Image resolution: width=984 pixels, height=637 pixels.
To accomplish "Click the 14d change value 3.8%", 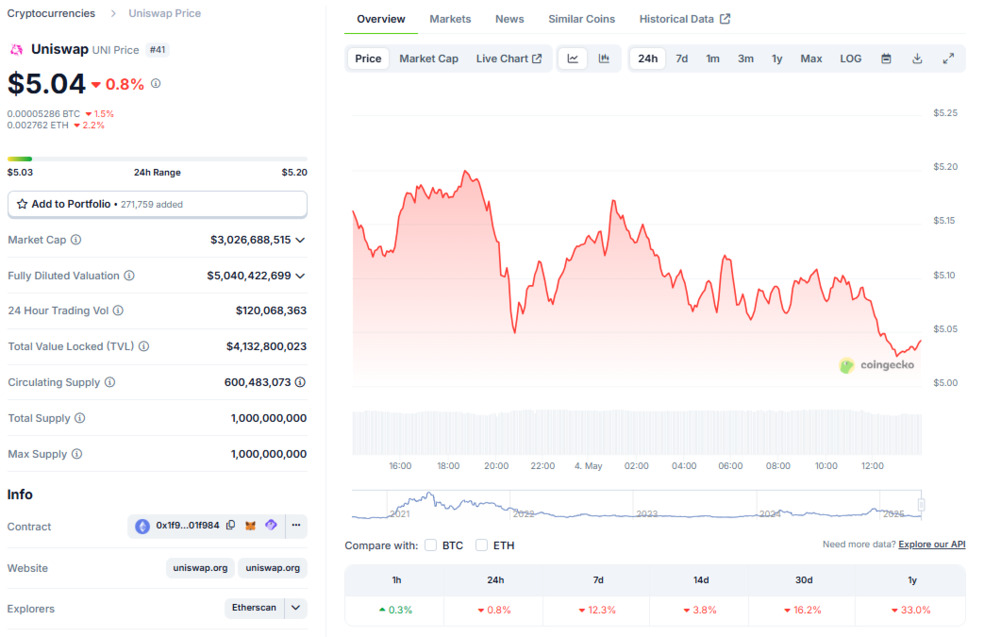I will [700, 610].
